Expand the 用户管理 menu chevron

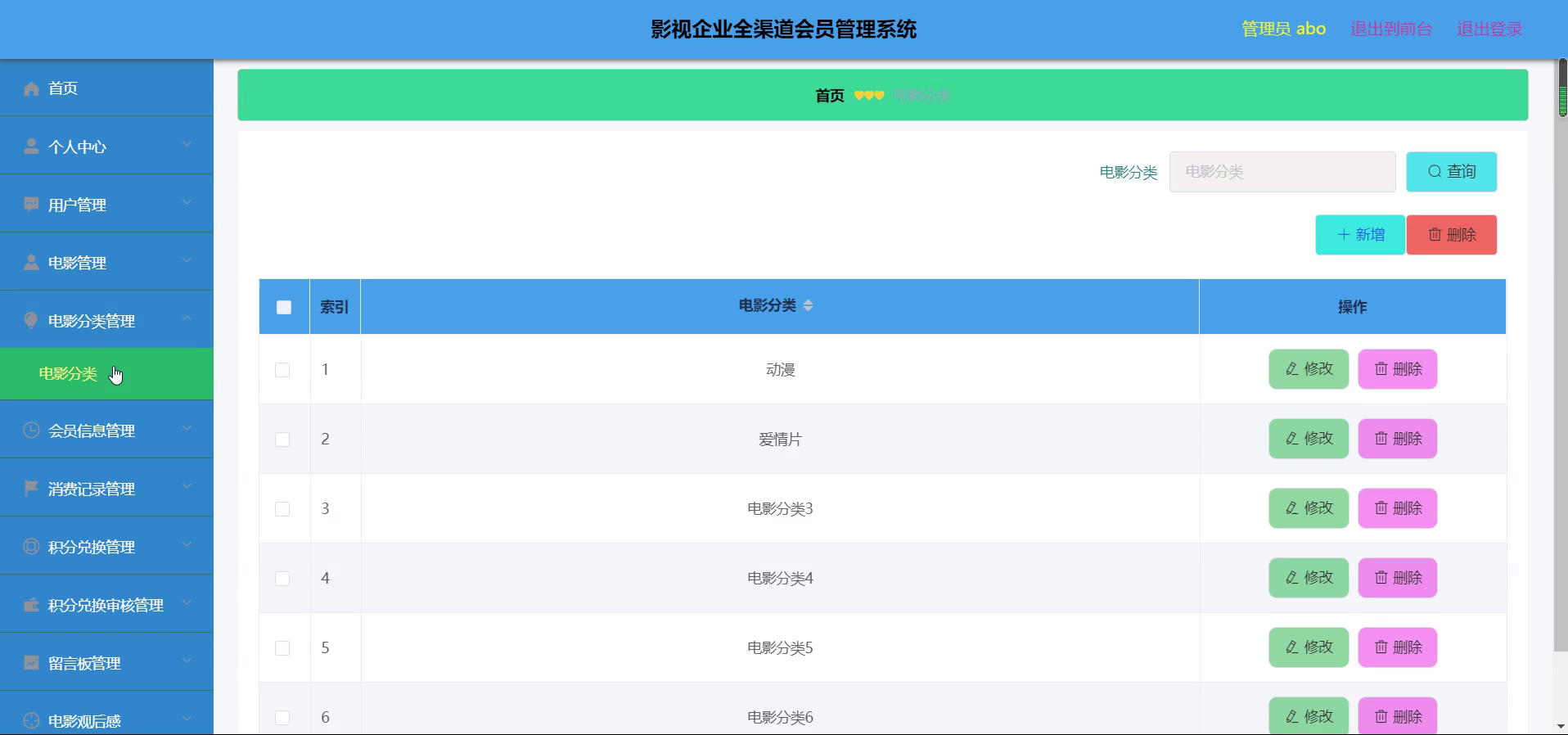click(x=187, y=202)
